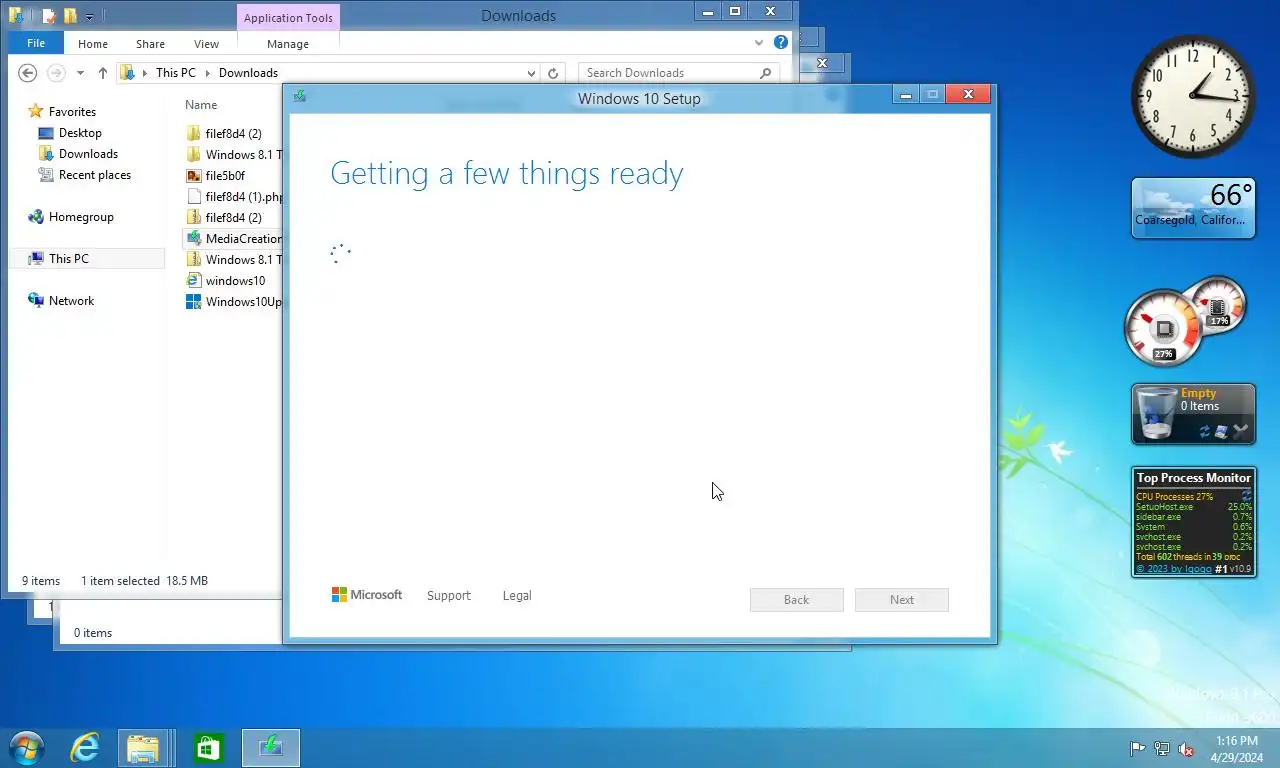This screenshot has width=1280, height=768.
Task: Click the X icon on Recycle Bin gadget
Action: click(1241, 431)
